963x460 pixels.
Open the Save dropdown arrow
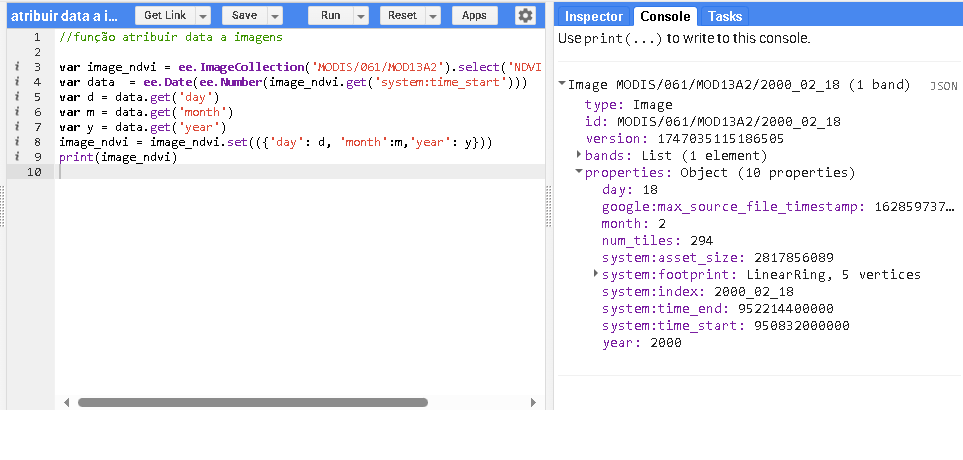274,16
